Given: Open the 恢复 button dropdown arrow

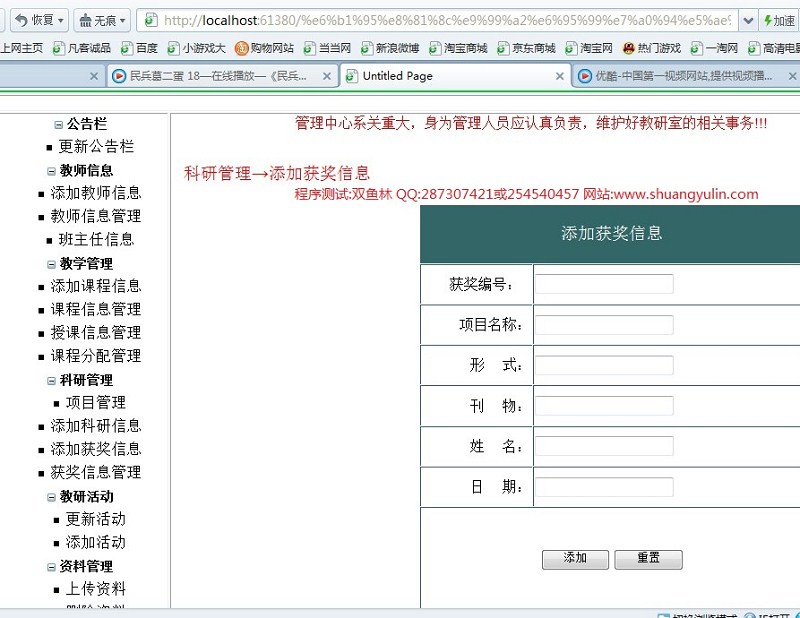Looking at the screenshot, I should pos(61,20).
